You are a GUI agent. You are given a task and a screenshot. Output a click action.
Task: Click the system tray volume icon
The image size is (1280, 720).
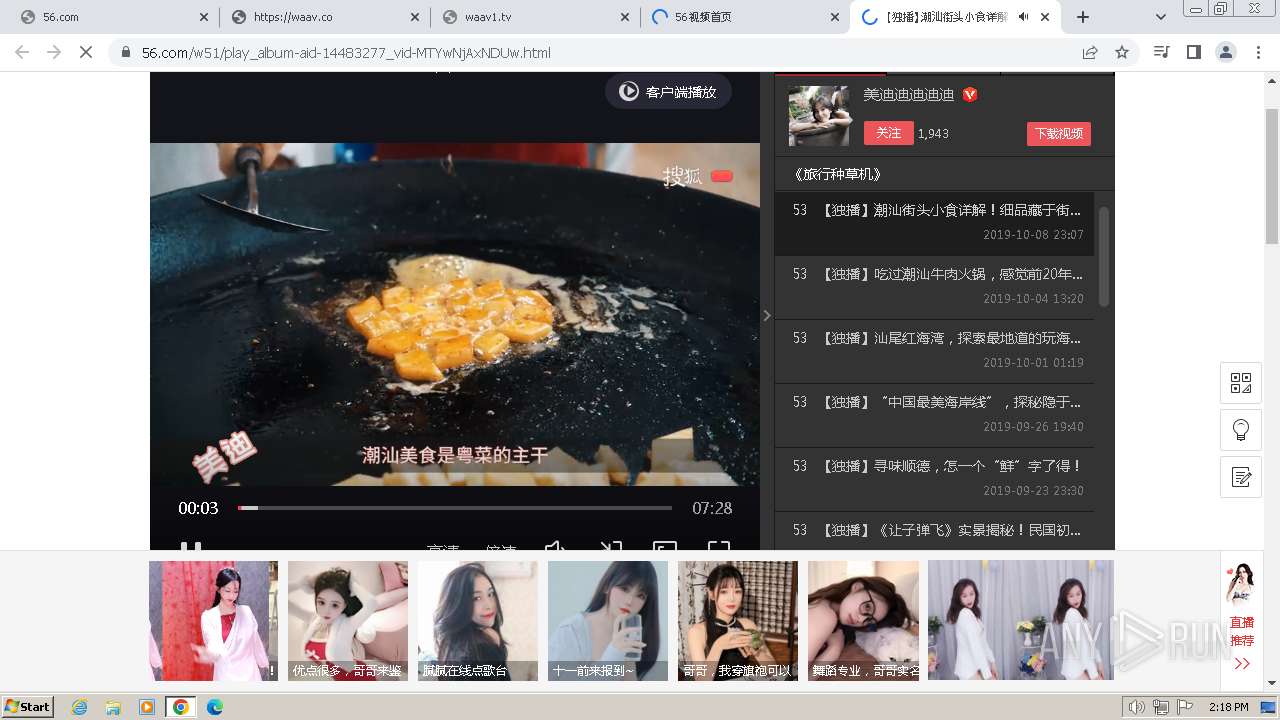coord(1137,707)
